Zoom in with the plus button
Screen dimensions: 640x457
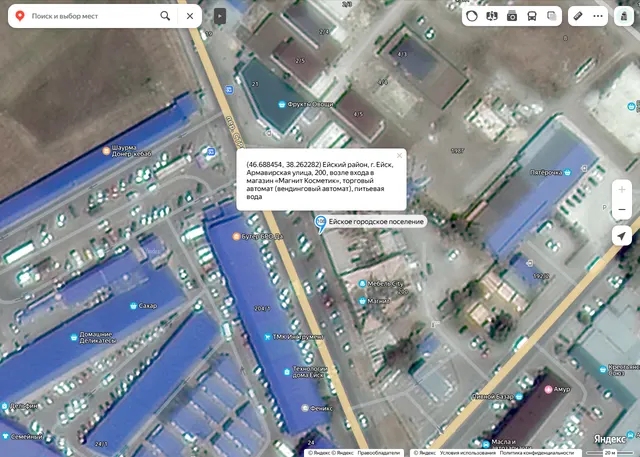(622, 189)
